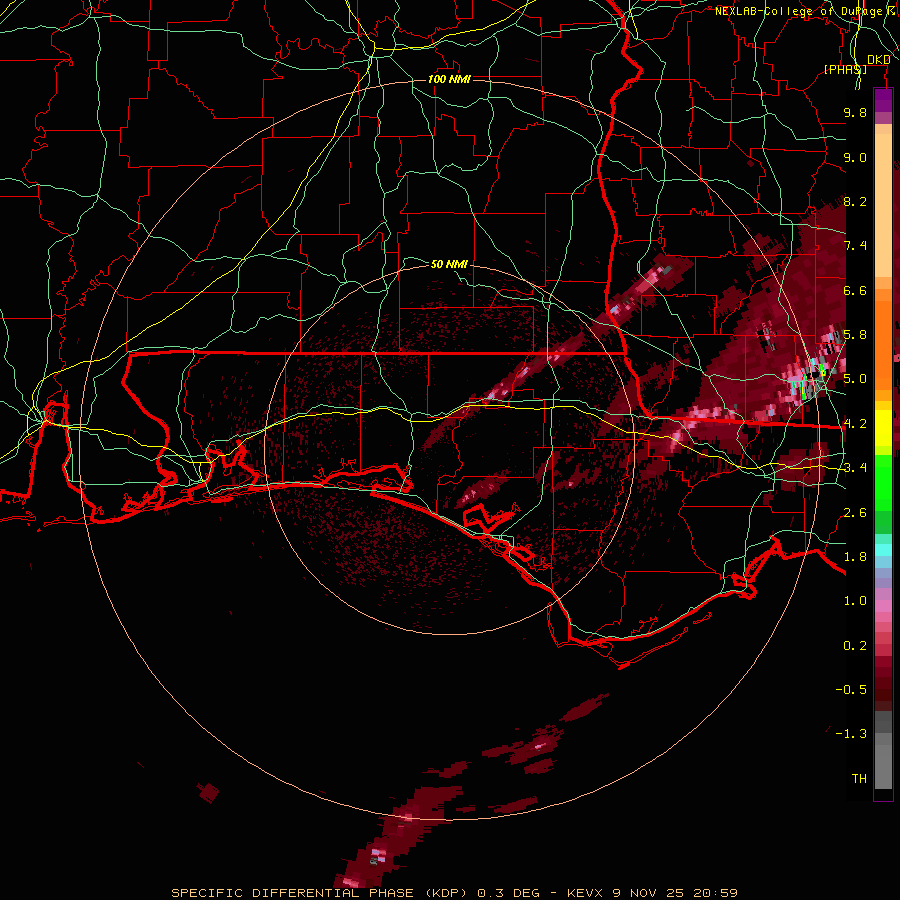The height and width of the screenshot is (900, 900).
Task: Click the 7.4 value on color scale
Action: 855,246
